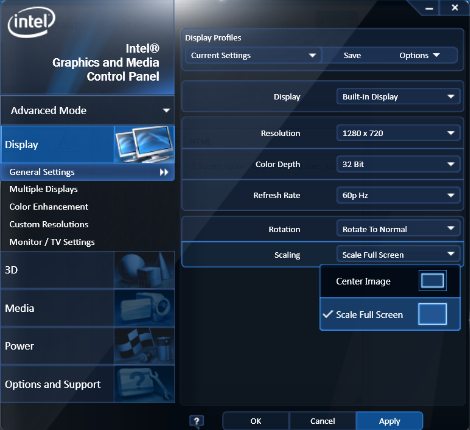Click the Power checkered flag icon
This screenshot has width=470, height=430.
point(144,346)
